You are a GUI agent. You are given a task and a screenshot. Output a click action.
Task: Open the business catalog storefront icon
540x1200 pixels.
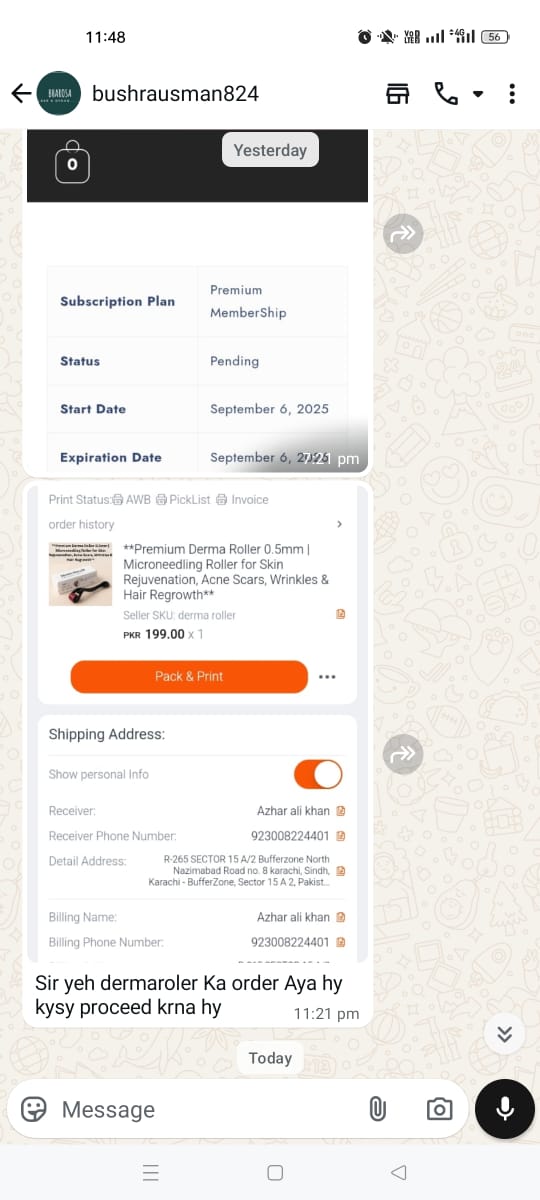(x=398, y=94)
